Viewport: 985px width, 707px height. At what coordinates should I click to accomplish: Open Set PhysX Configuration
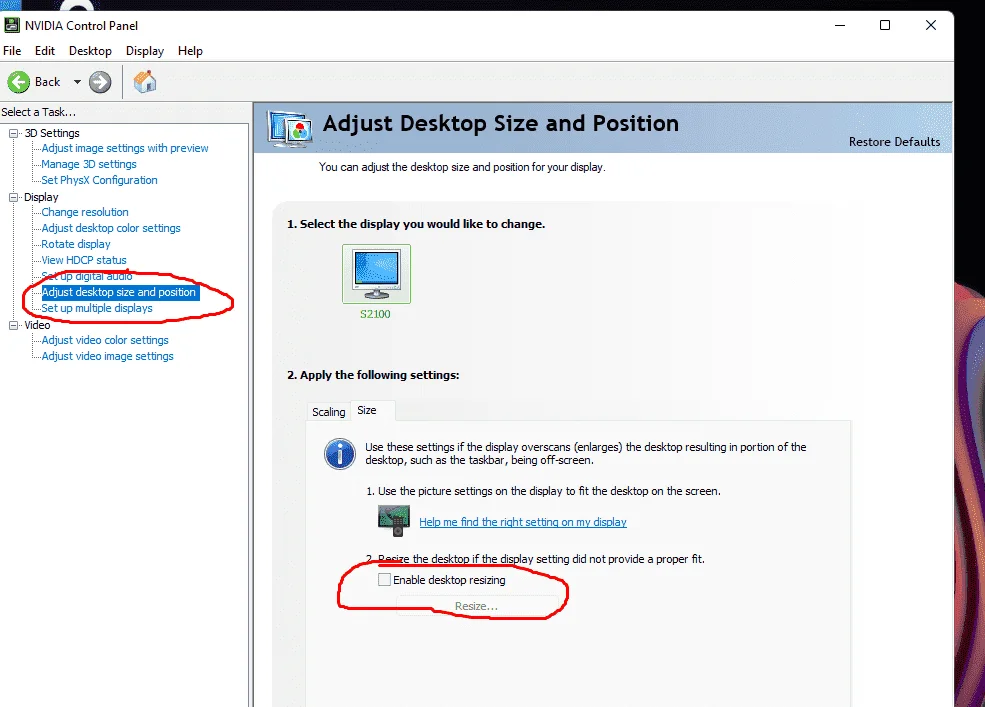pyautogui.click(x=99, y=180)
